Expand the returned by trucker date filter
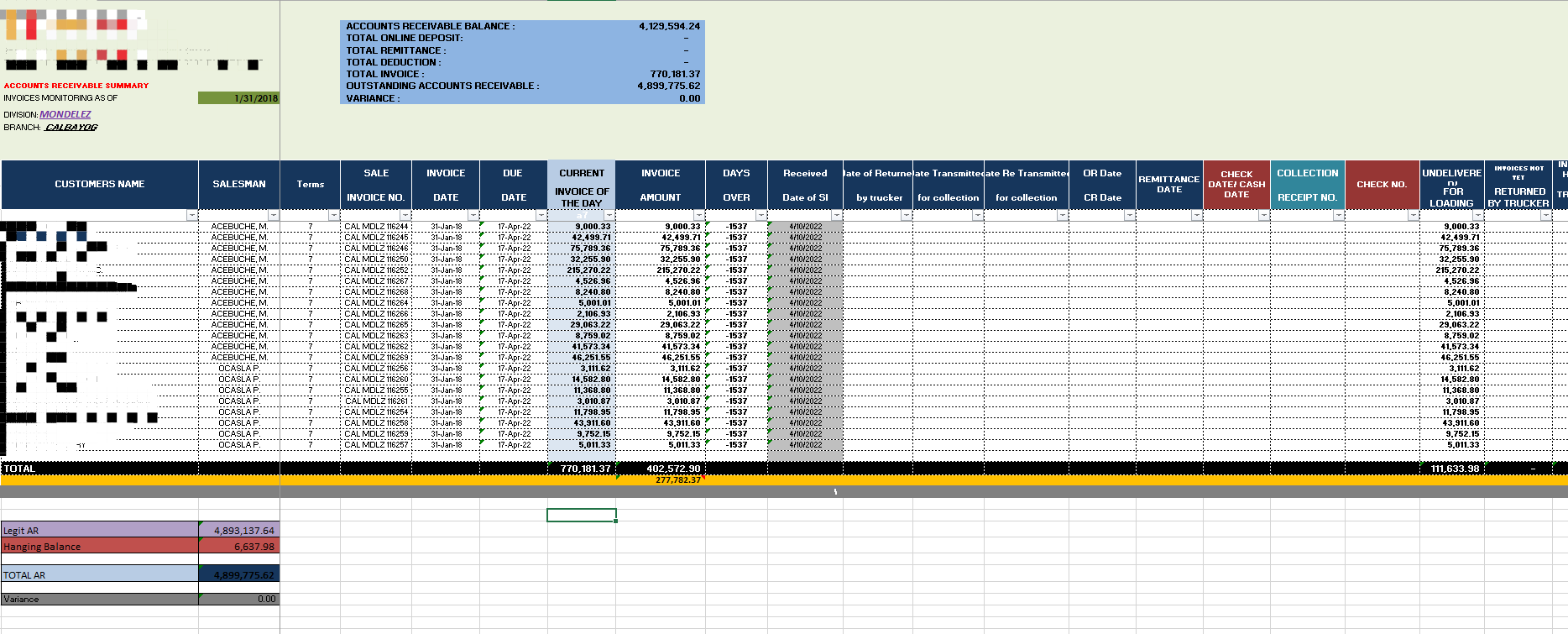 coord(907,216)
